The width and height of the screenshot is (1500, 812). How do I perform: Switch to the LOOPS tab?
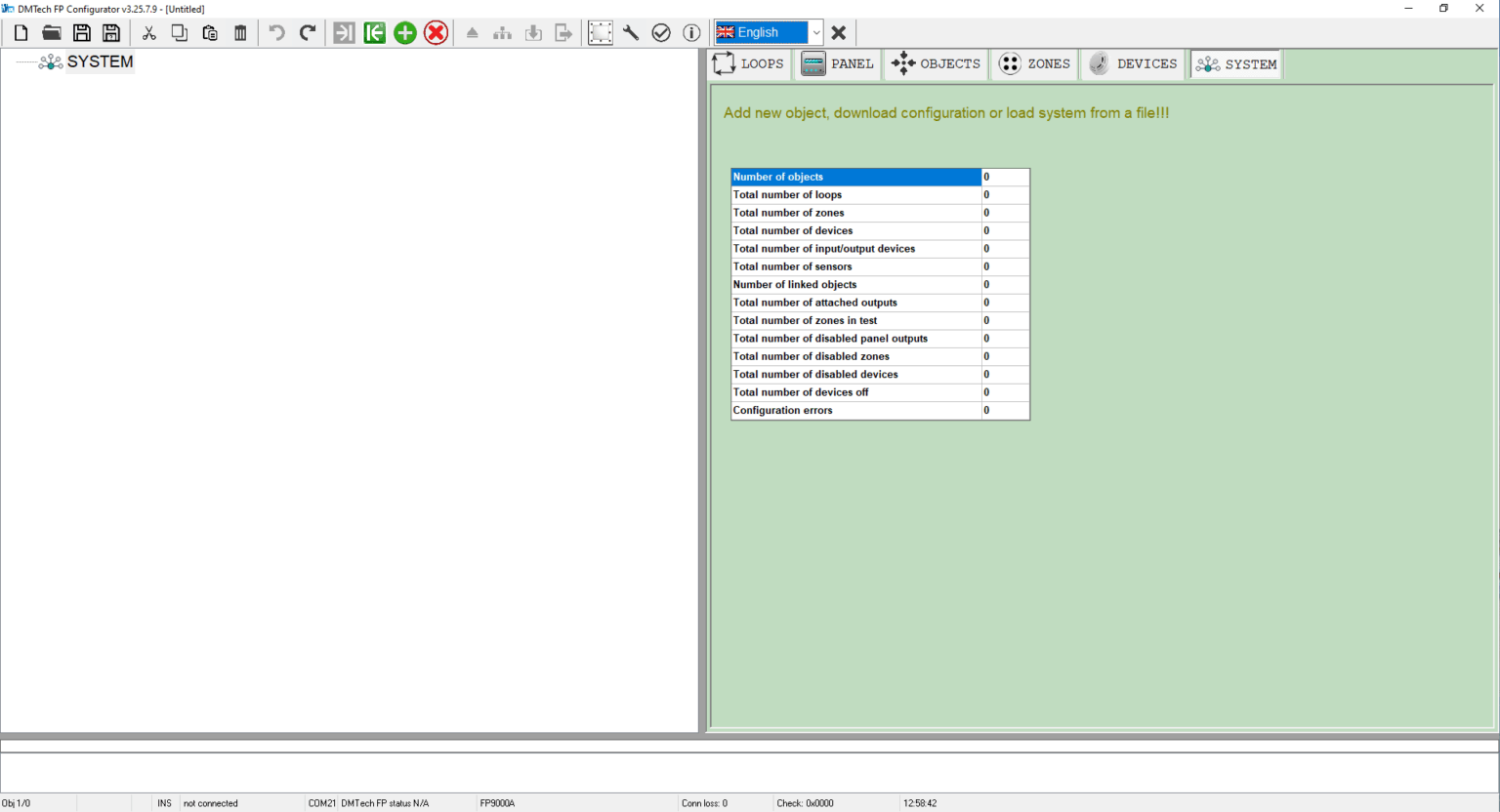(748, 63)
